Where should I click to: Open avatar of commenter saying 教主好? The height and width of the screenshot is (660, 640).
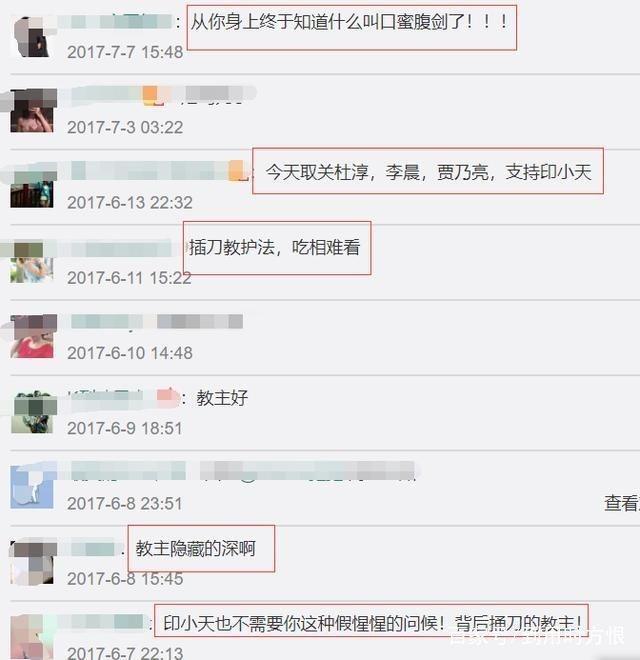coord(32,412)
